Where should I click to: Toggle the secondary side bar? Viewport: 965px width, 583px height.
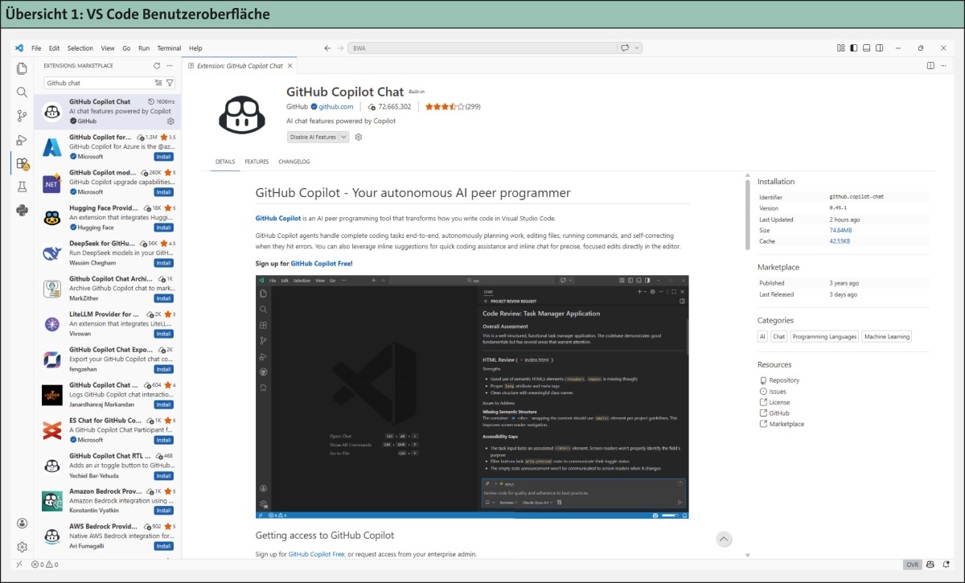[879, 48]
